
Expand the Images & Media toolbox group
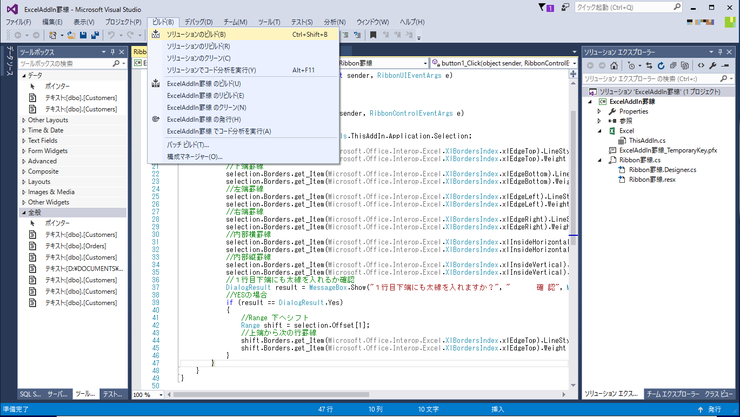pyautogui.click(x=24, y=192)
